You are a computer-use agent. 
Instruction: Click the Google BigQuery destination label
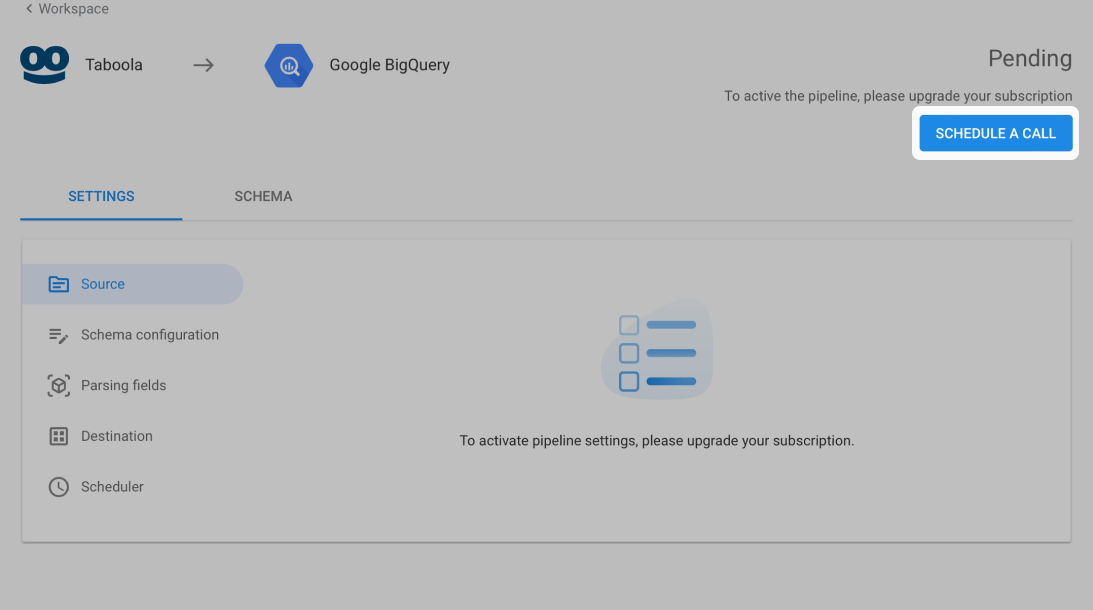point(390,65)
